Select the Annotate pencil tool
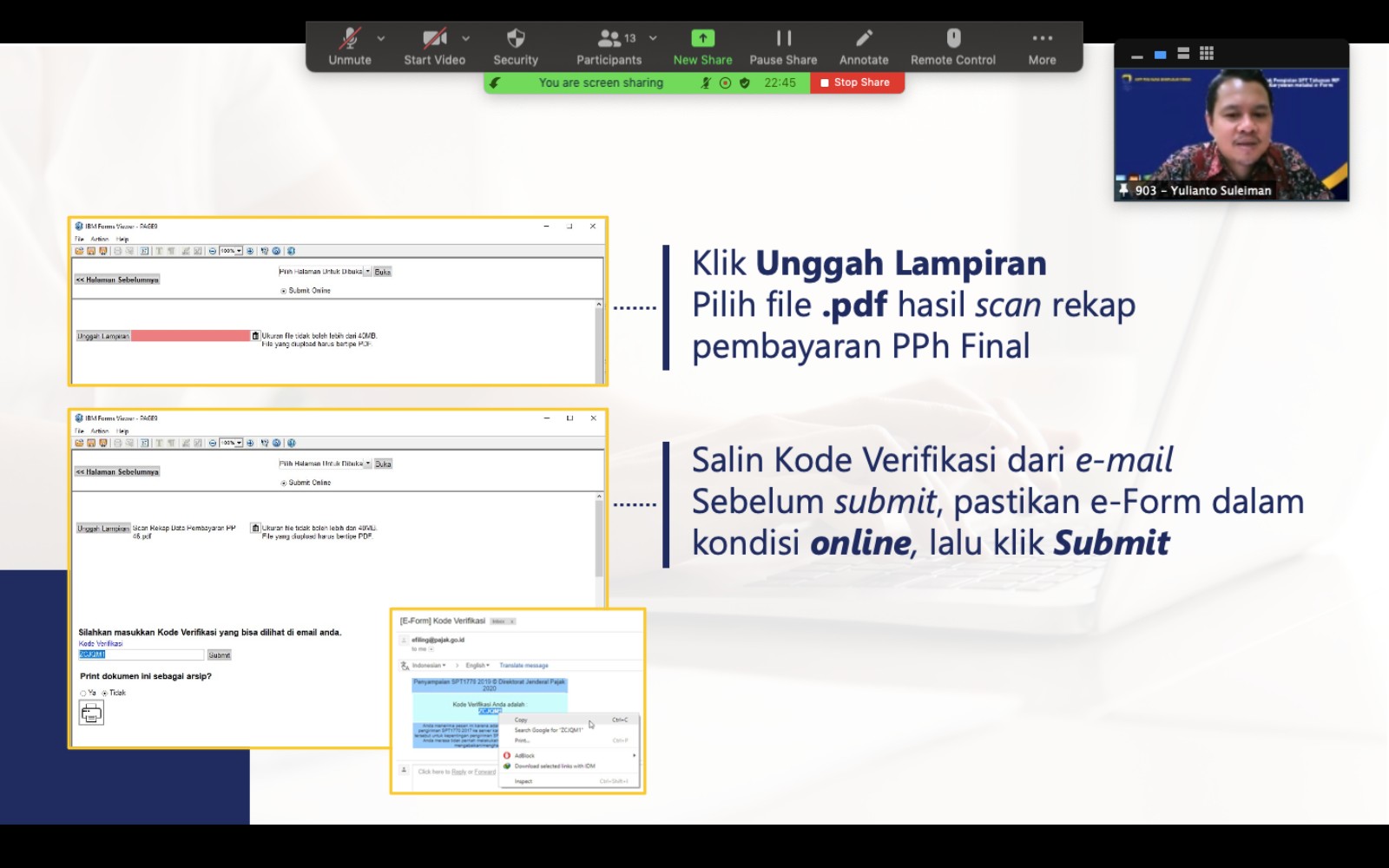The height and width of the screenshot is (868, 1389). point(864,47)
